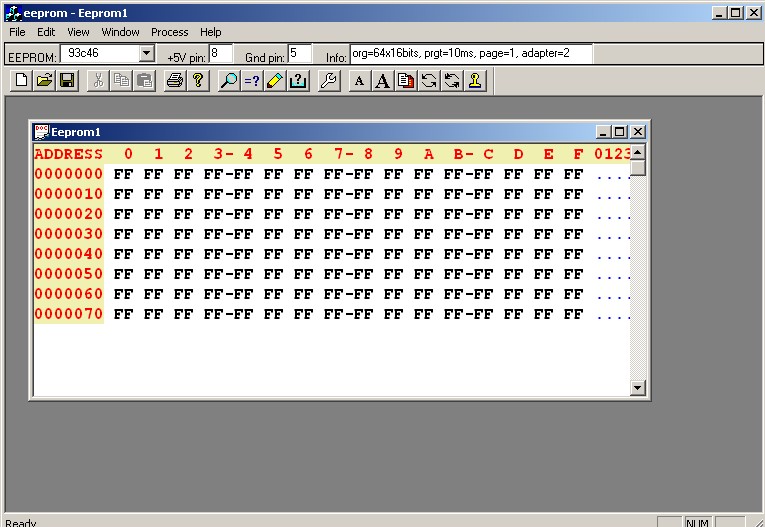765x527 pixels.
Task: Click the New file icon
Action: (21, 81)
